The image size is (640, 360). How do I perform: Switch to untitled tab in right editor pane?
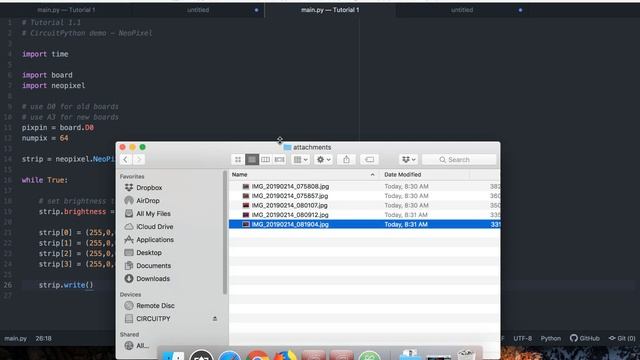click(462, 10)
